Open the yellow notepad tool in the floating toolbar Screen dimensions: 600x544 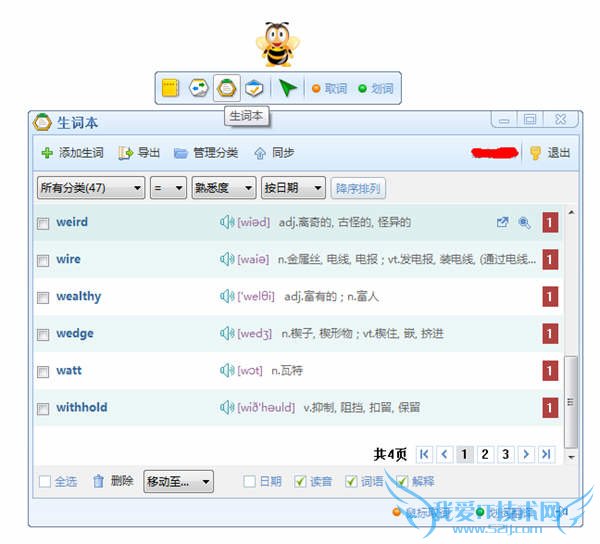click(170, 88)
